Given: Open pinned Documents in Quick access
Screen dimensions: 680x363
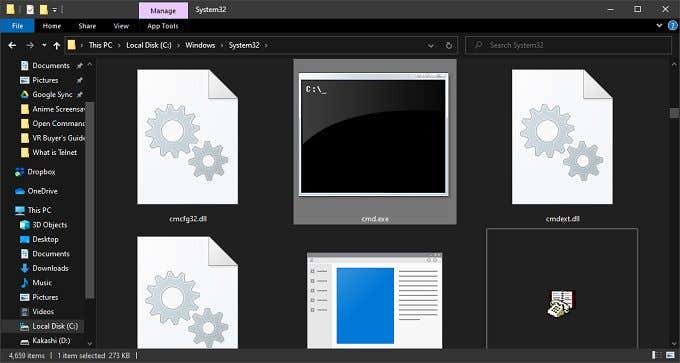Looking at the screenshot, I should (x=51, y=65).
